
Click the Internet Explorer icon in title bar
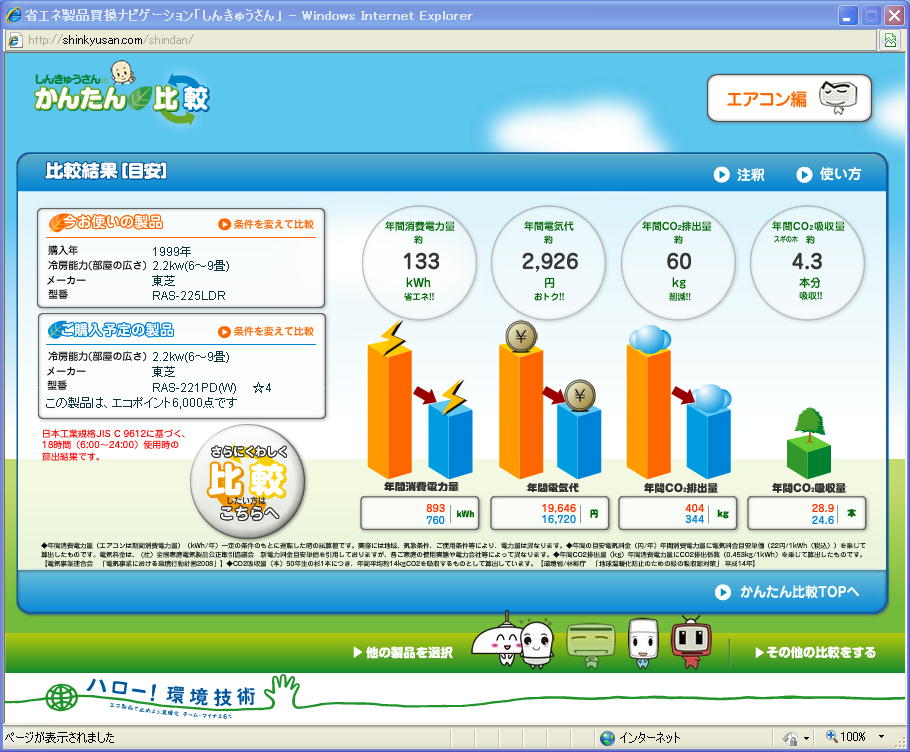pyautogui.click(x=13, y=15)
